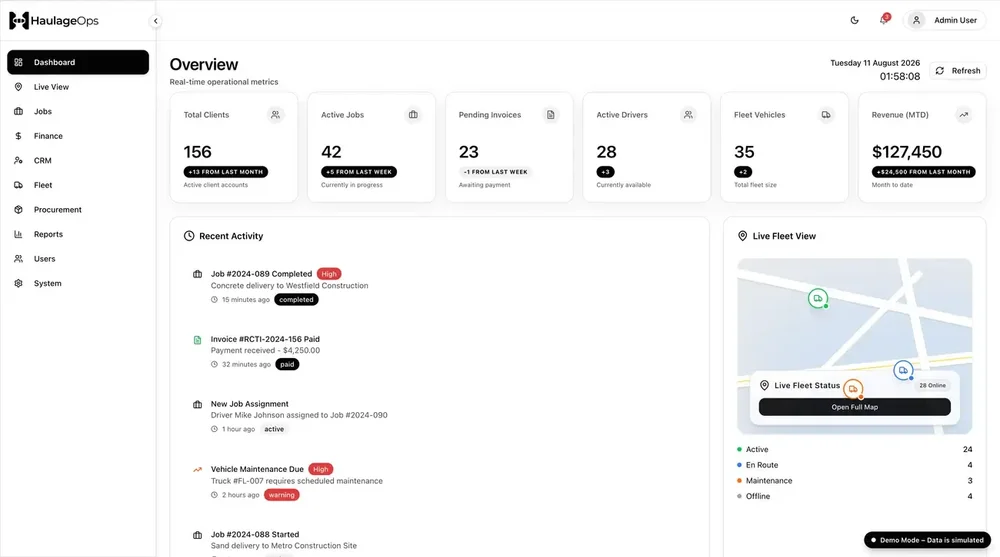Click the briefcase icon beside Job #2024-089
Viewport: 1000px width, 557px height.
(x=198, y=274)
